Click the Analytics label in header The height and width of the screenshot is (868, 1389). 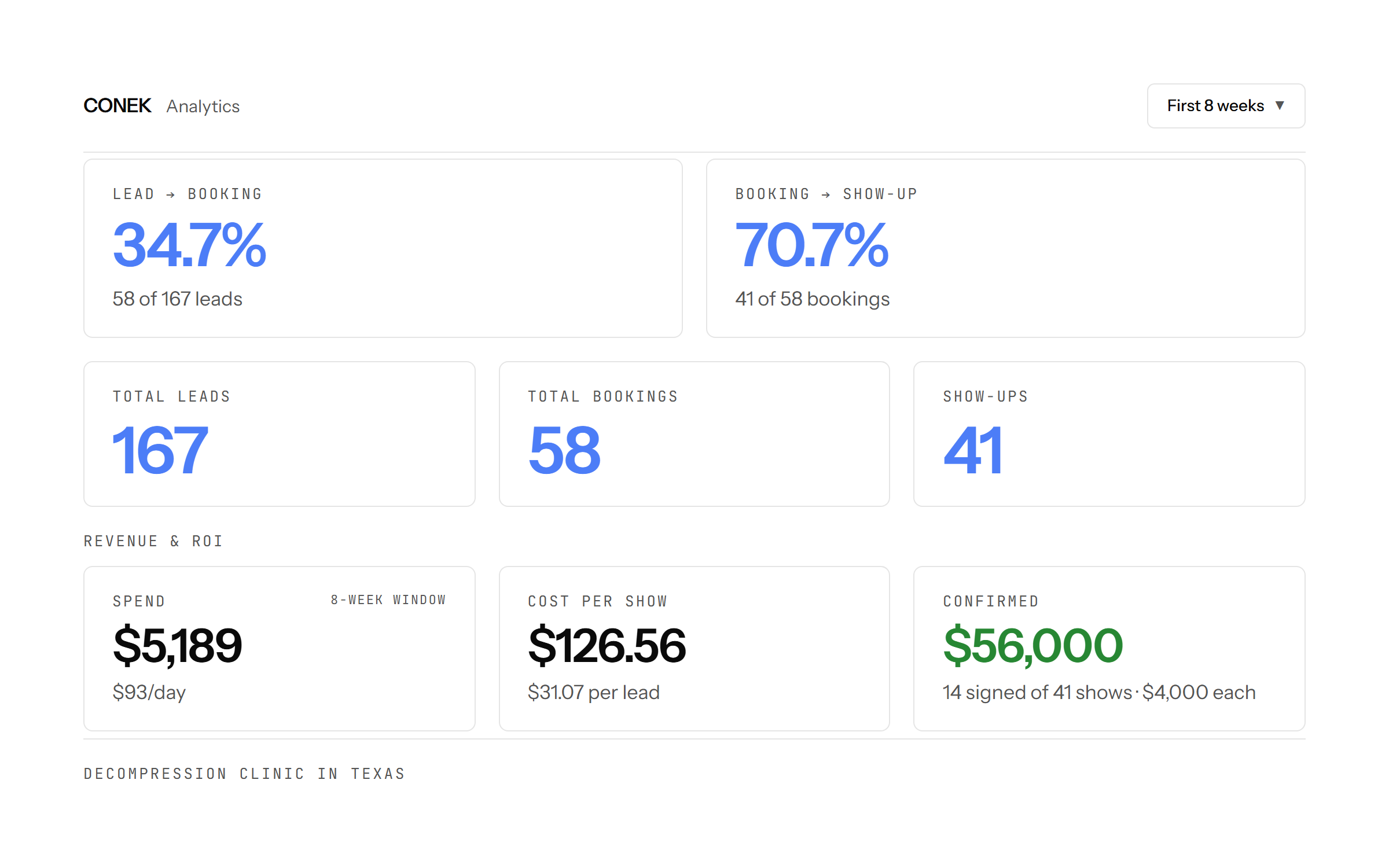203,106
